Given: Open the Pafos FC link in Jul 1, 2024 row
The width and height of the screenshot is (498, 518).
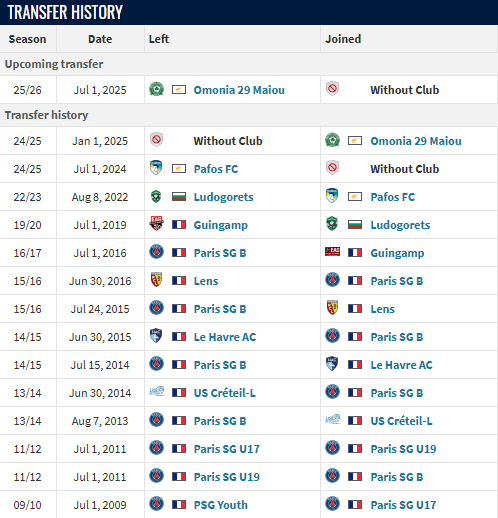Looking at the screenshot, I should point(216,169).
